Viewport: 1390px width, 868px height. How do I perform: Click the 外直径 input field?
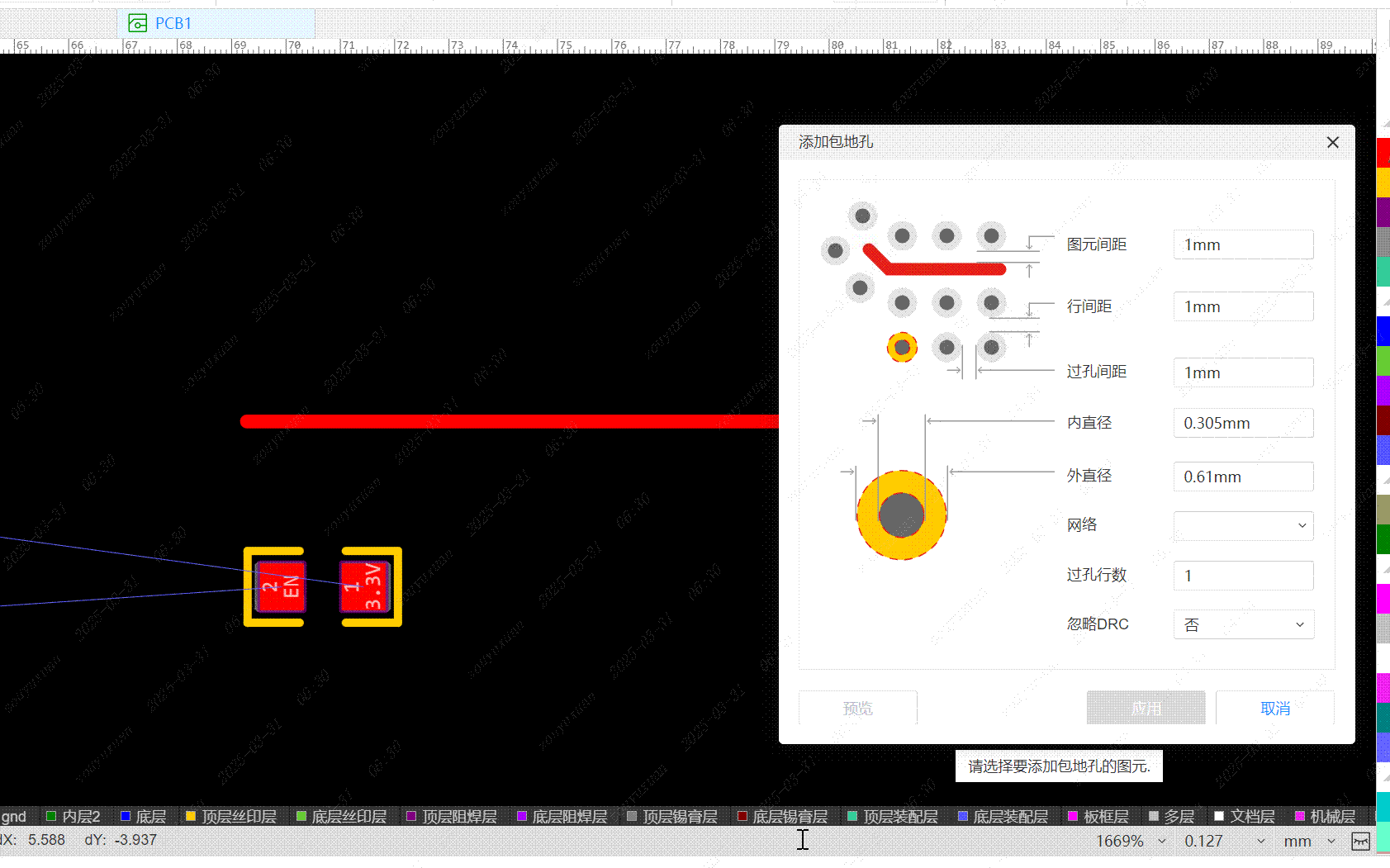1243,477
